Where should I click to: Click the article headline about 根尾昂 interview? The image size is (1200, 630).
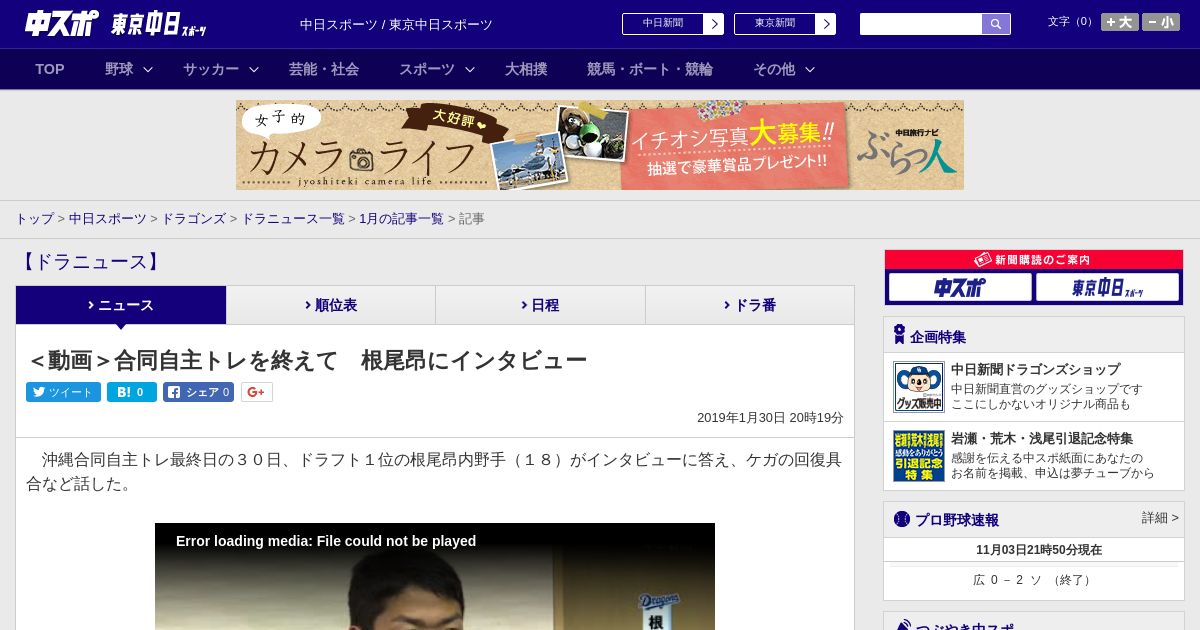[x=307, y=360]
